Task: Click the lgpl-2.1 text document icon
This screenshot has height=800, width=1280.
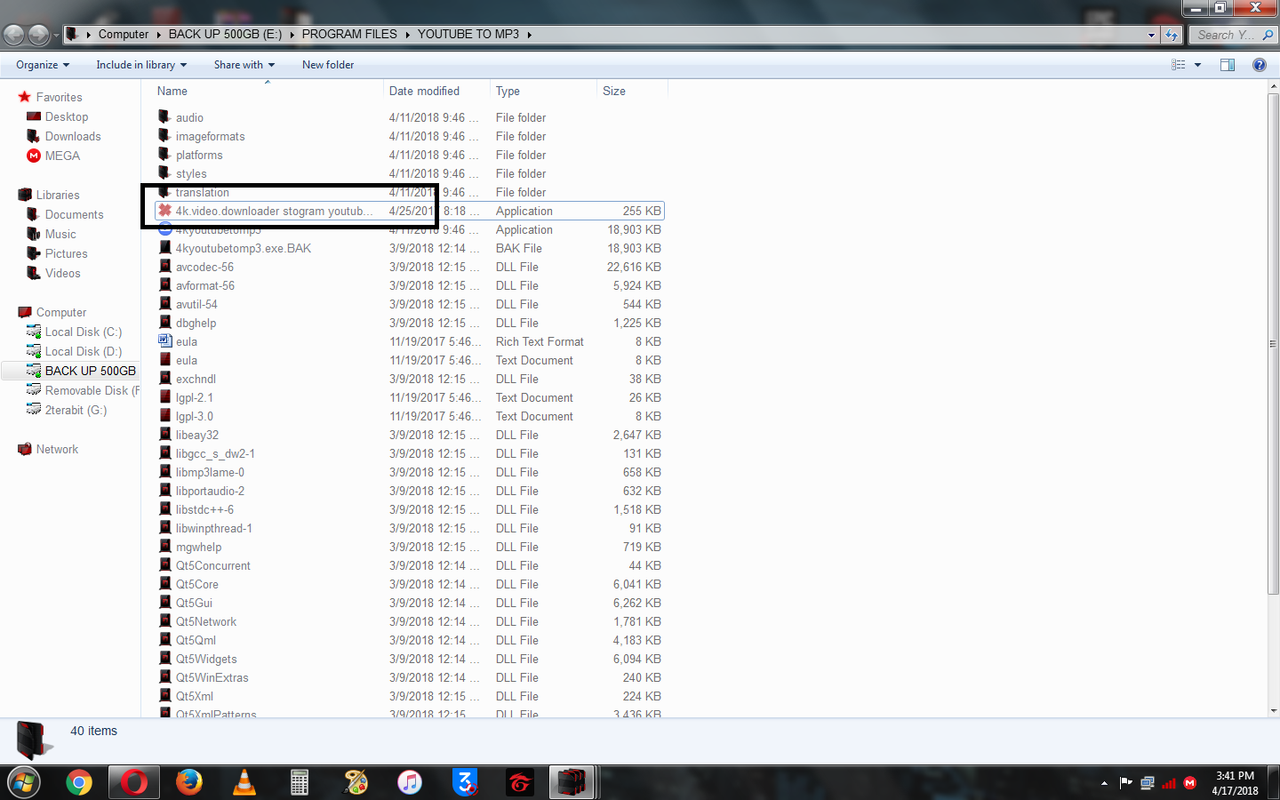Action: point(165,397)
